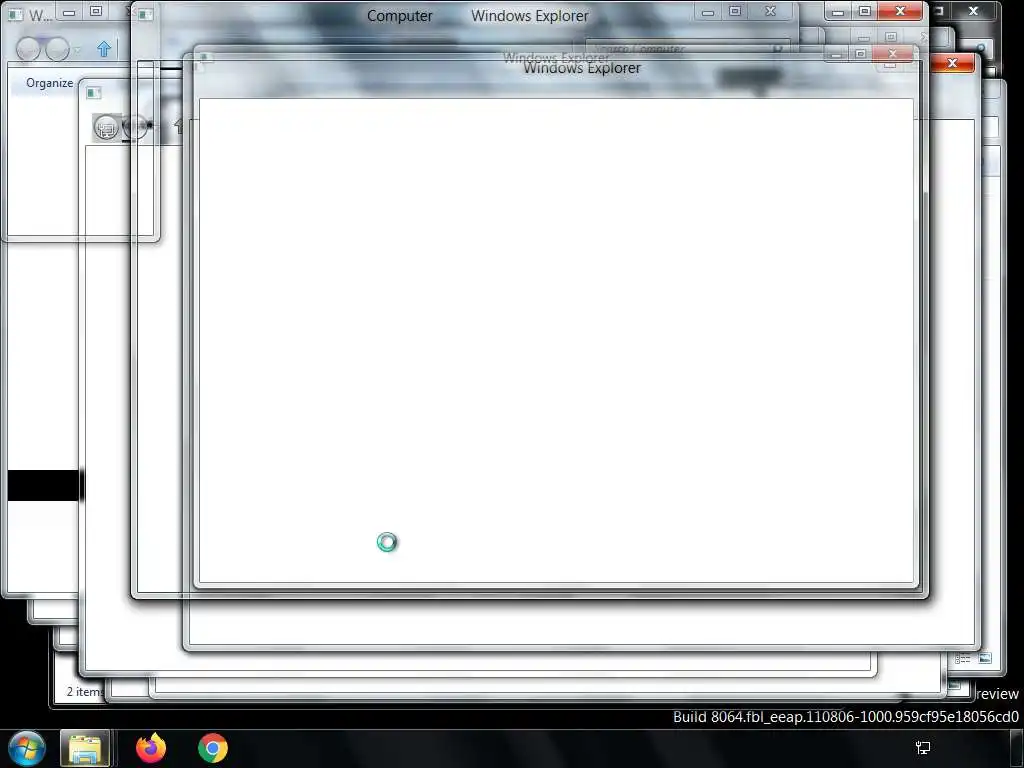Minimize the top-left W... window
Viewport: 1024px width, 768px height.
[x=69, y=12]
